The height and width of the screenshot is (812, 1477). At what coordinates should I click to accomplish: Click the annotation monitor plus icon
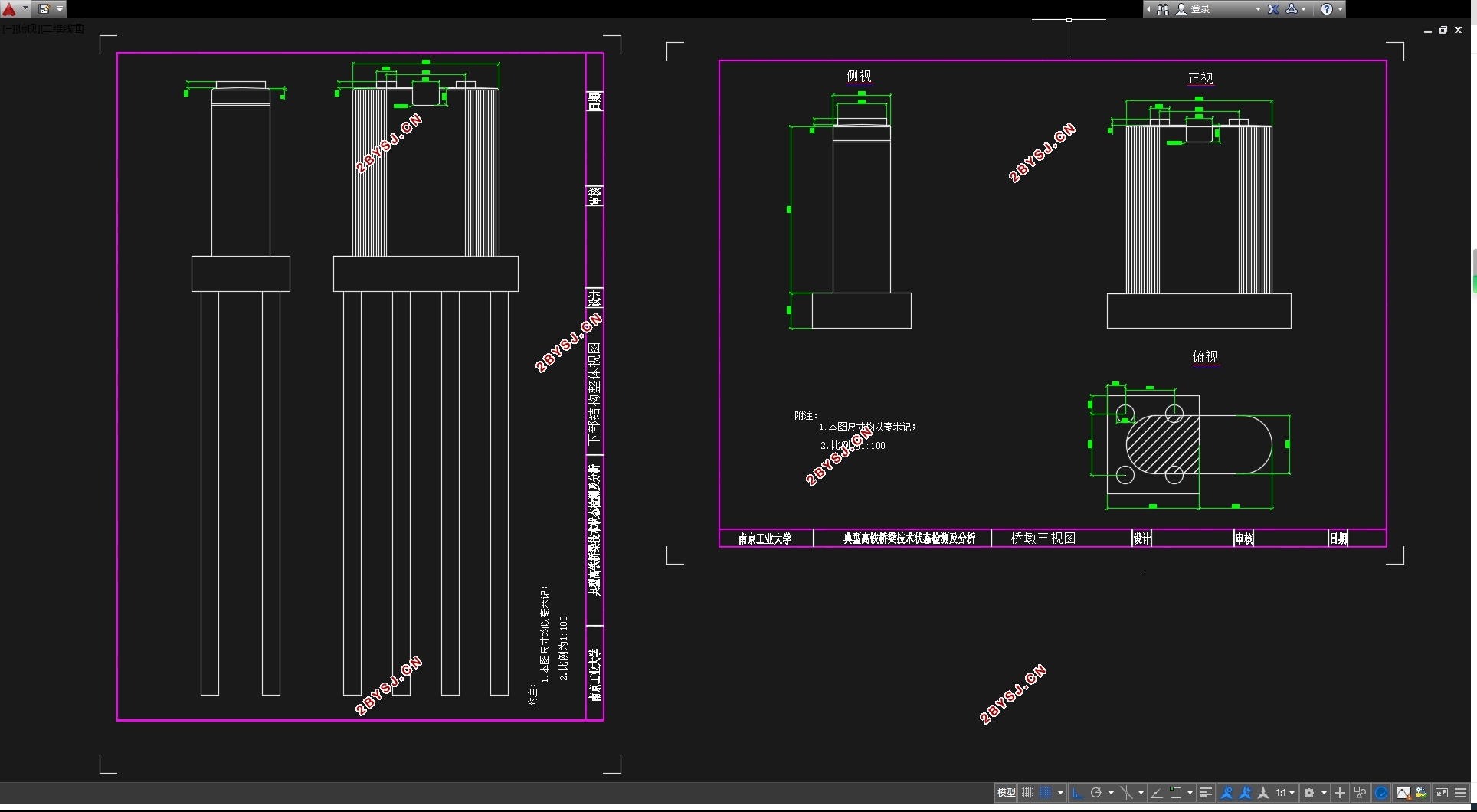[1340, 793]
